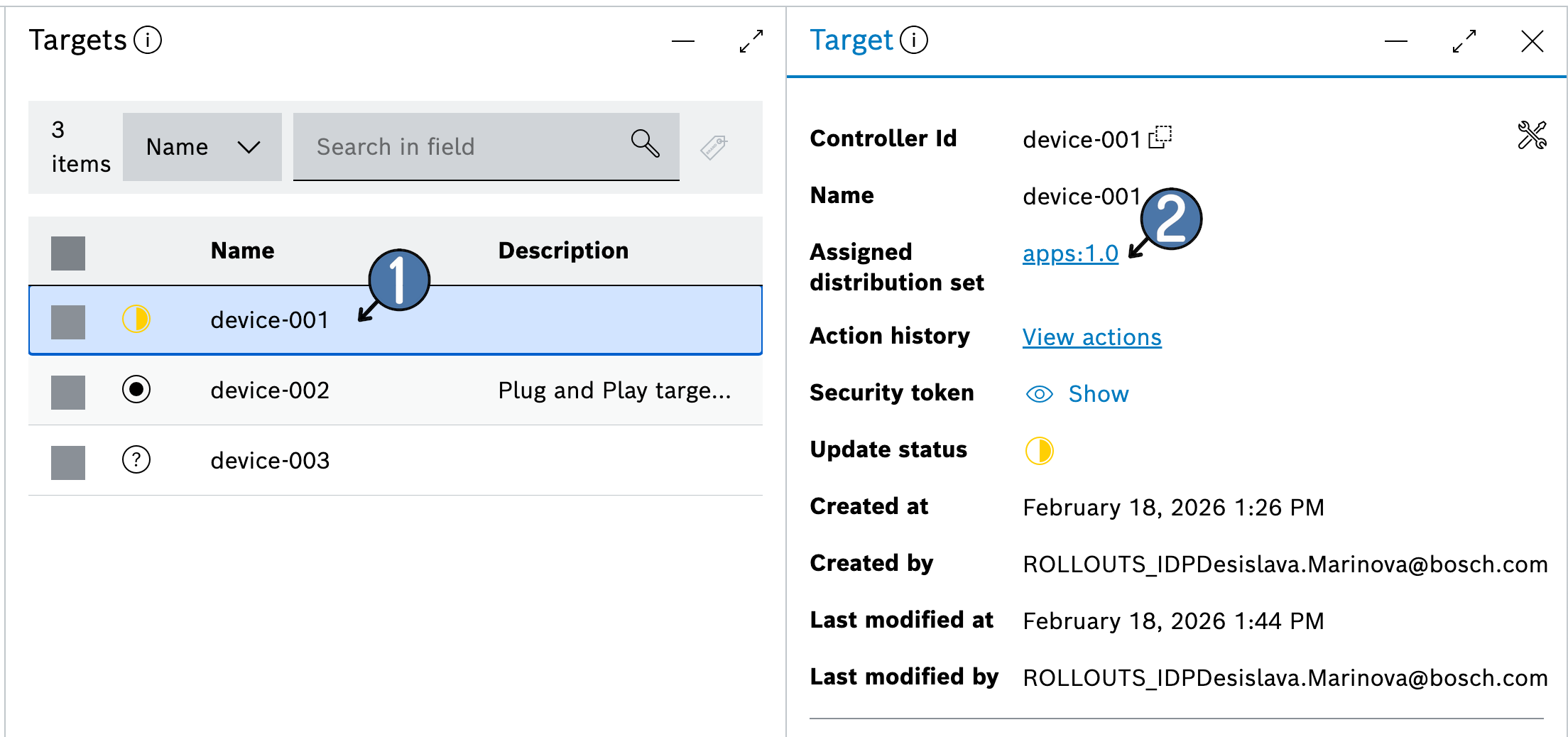Expand the Target details panel
The width and height of the screenshot is (1568, 737).
click(1464, 41)
